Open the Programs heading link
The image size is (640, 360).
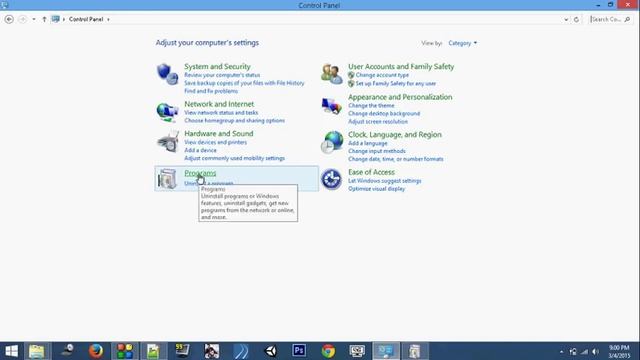click(200, 173)
